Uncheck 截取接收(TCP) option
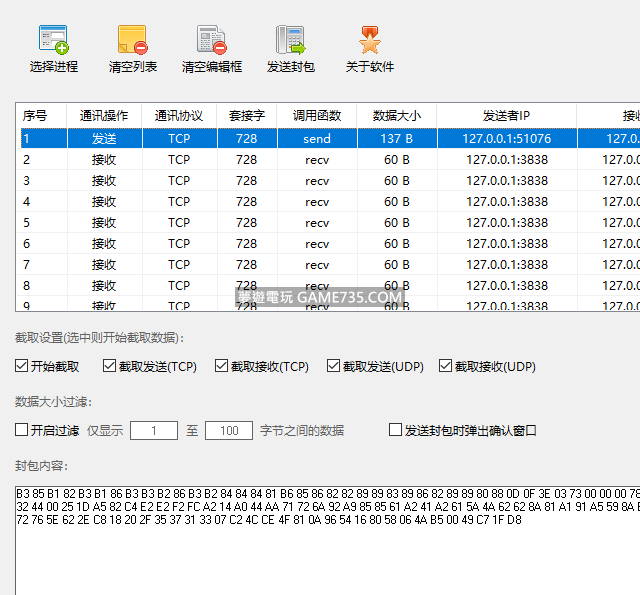 [x=221, y=367]
